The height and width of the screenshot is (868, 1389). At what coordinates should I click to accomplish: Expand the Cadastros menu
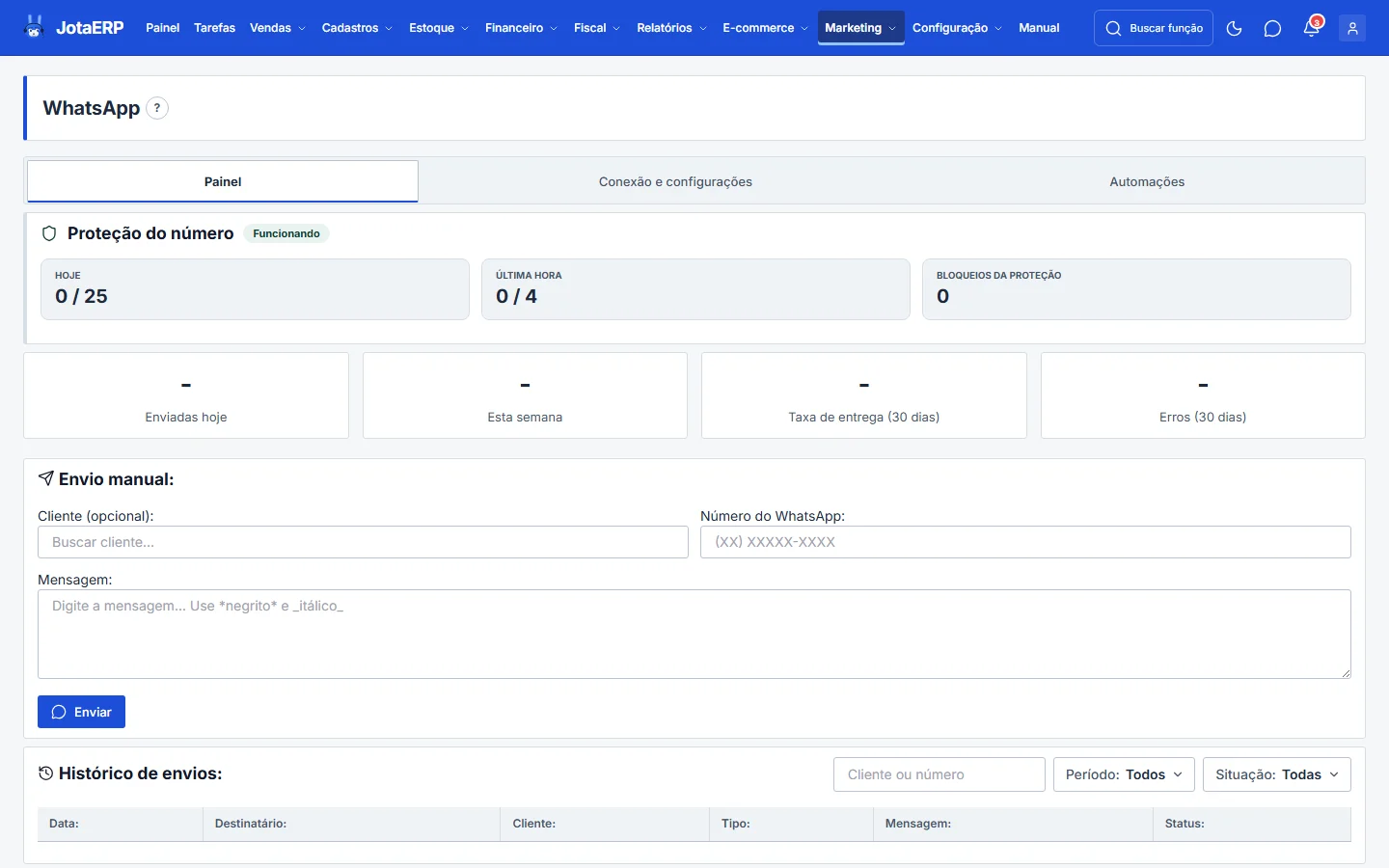(x=357, y=28)
